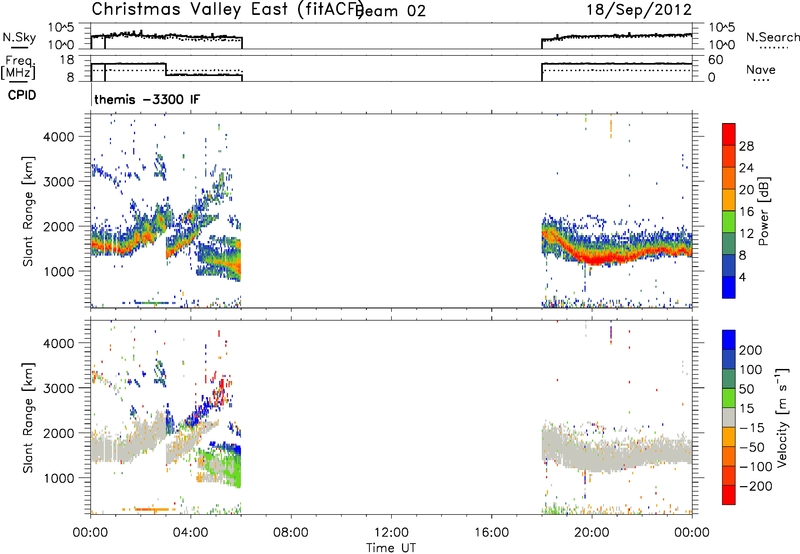Click the 'Power [dB]' colorbar title

point(763,211)
